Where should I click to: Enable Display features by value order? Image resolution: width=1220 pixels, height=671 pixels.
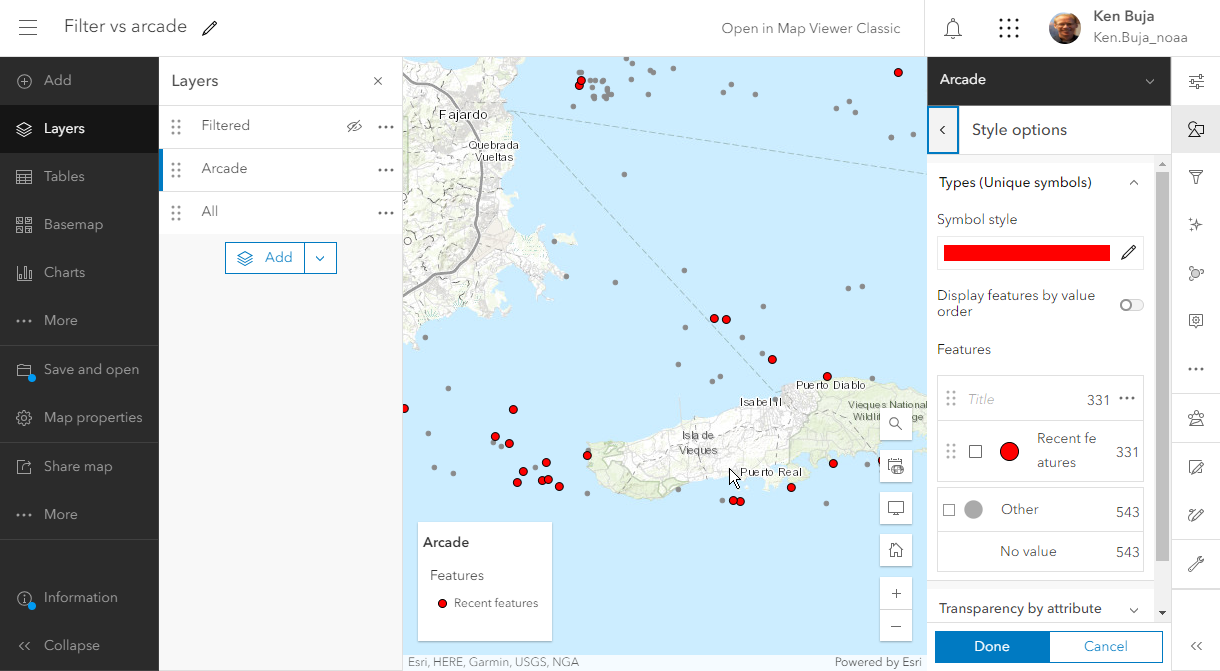pyautogui.click(x=1131, y=304)
